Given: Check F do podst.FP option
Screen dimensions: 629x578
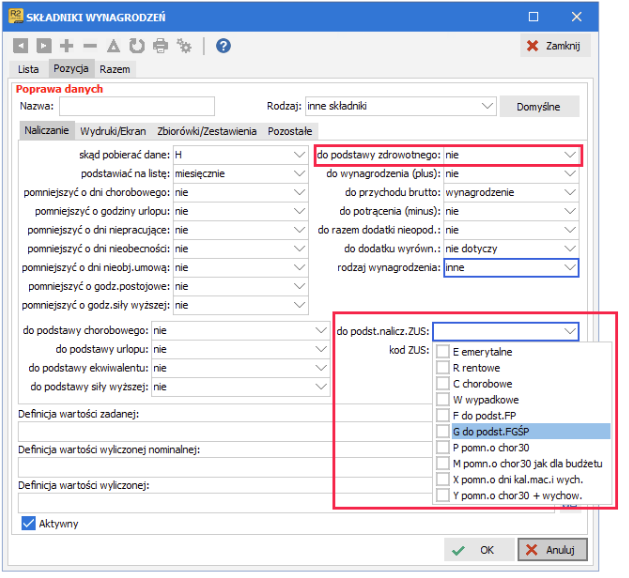Looking at the screenshot, I should 443,415.
